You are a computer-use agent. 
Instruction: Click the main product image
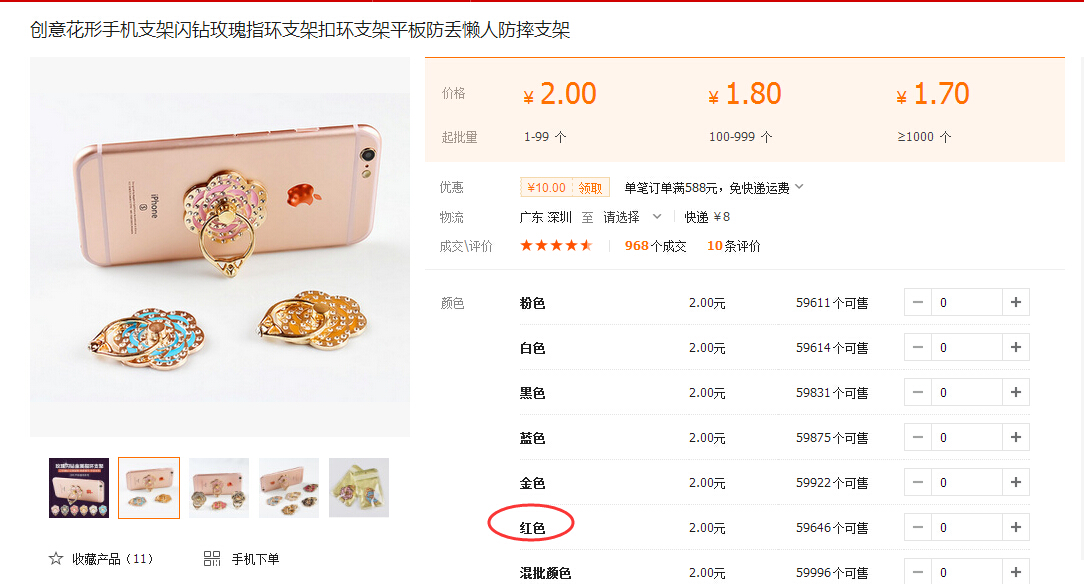coord(220,247)
